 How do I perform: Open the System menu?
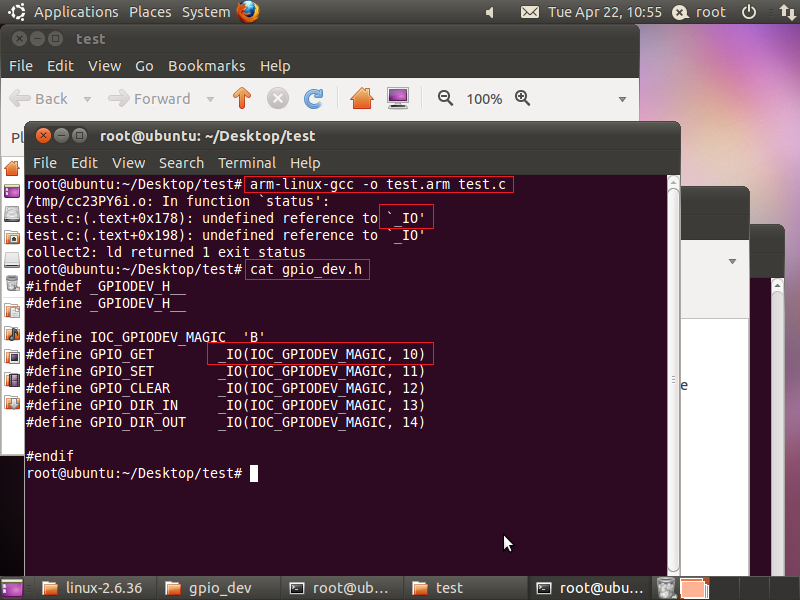(206, 12)
